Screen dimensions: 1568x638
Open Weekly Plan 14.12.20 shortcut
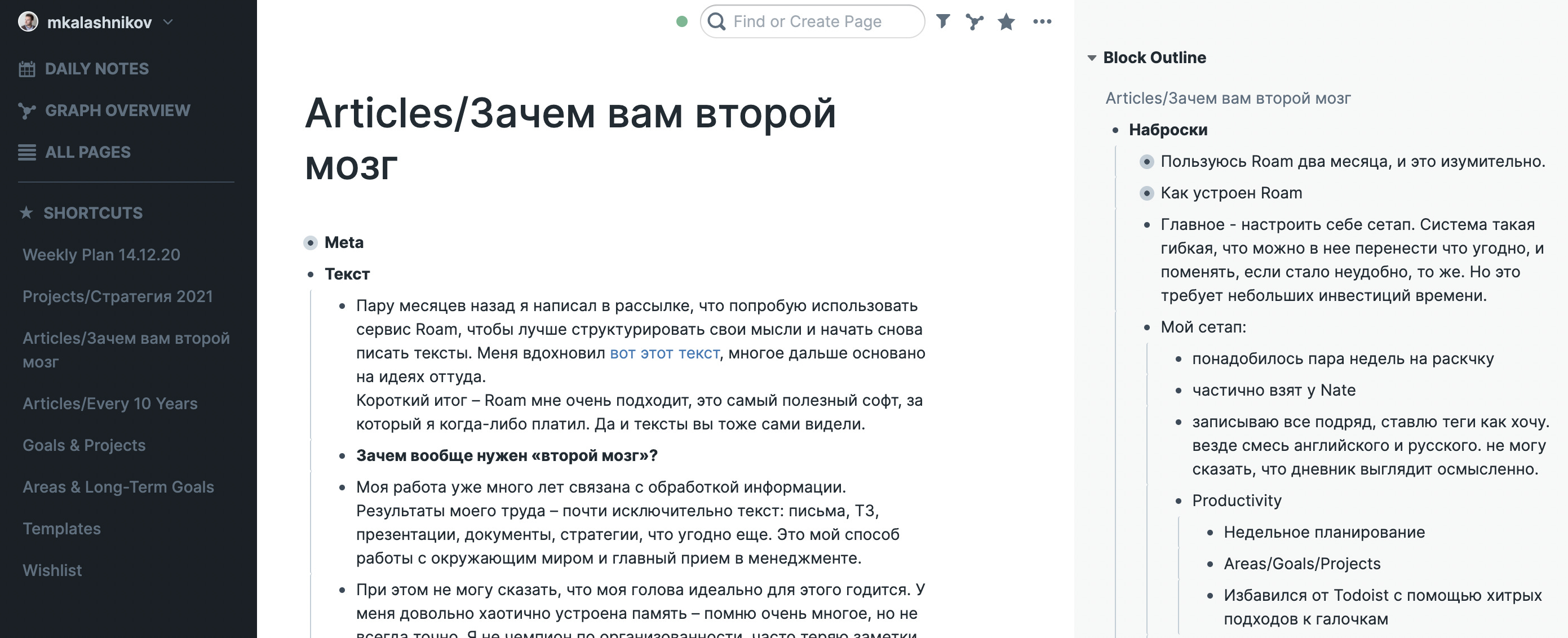tap(101, 255)
